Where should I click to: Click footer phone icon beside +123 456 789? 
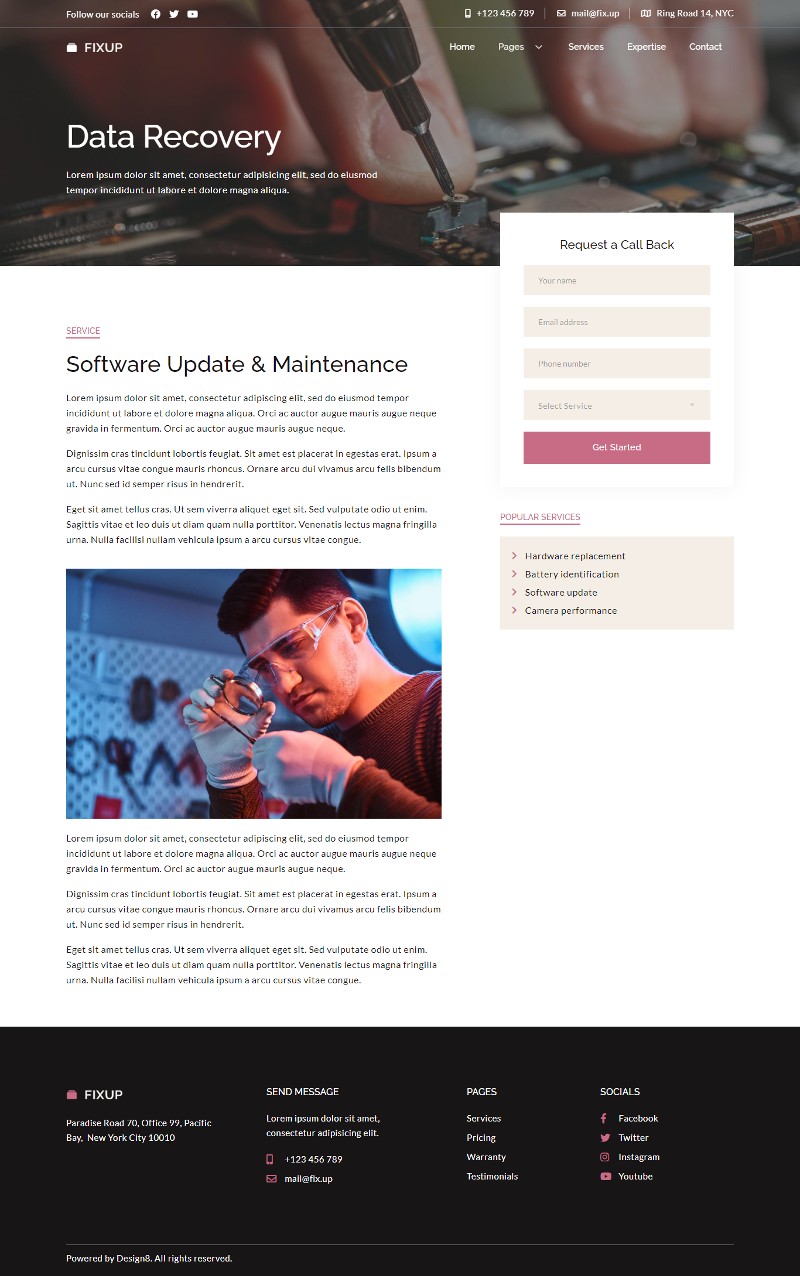click(x=270, y=1160)
